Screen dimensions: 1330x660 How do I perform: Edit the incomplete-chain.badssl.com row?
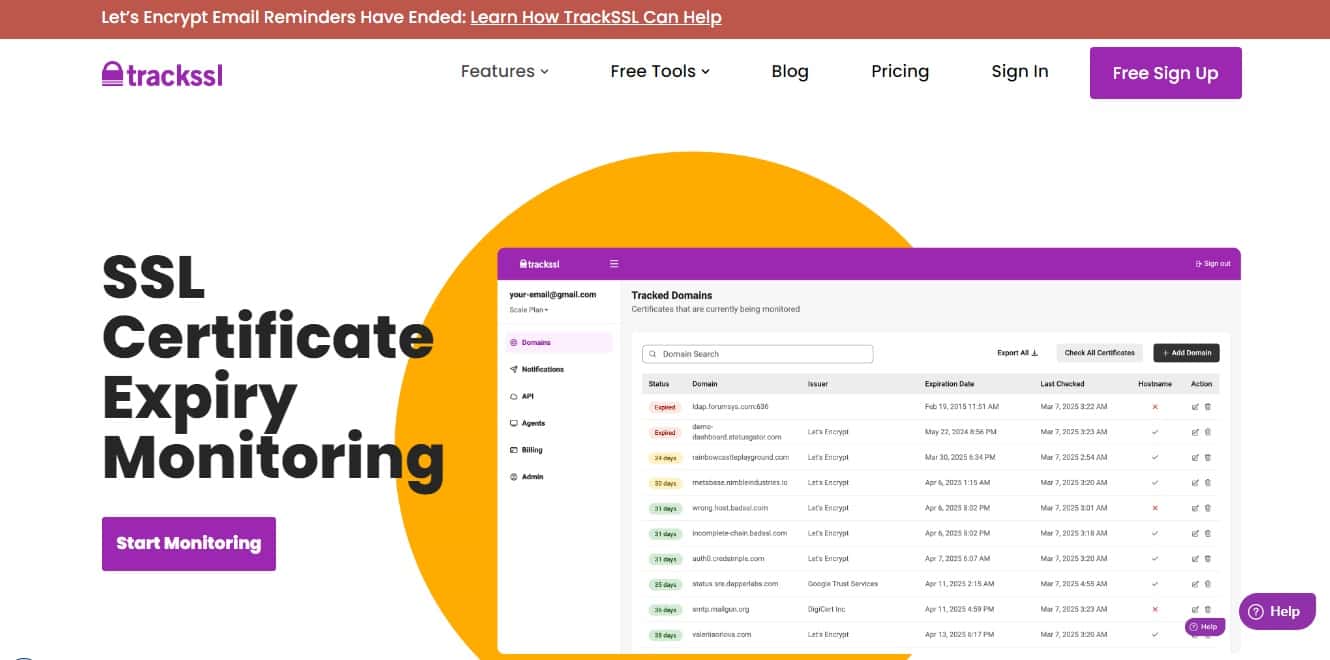point(1195,533)
